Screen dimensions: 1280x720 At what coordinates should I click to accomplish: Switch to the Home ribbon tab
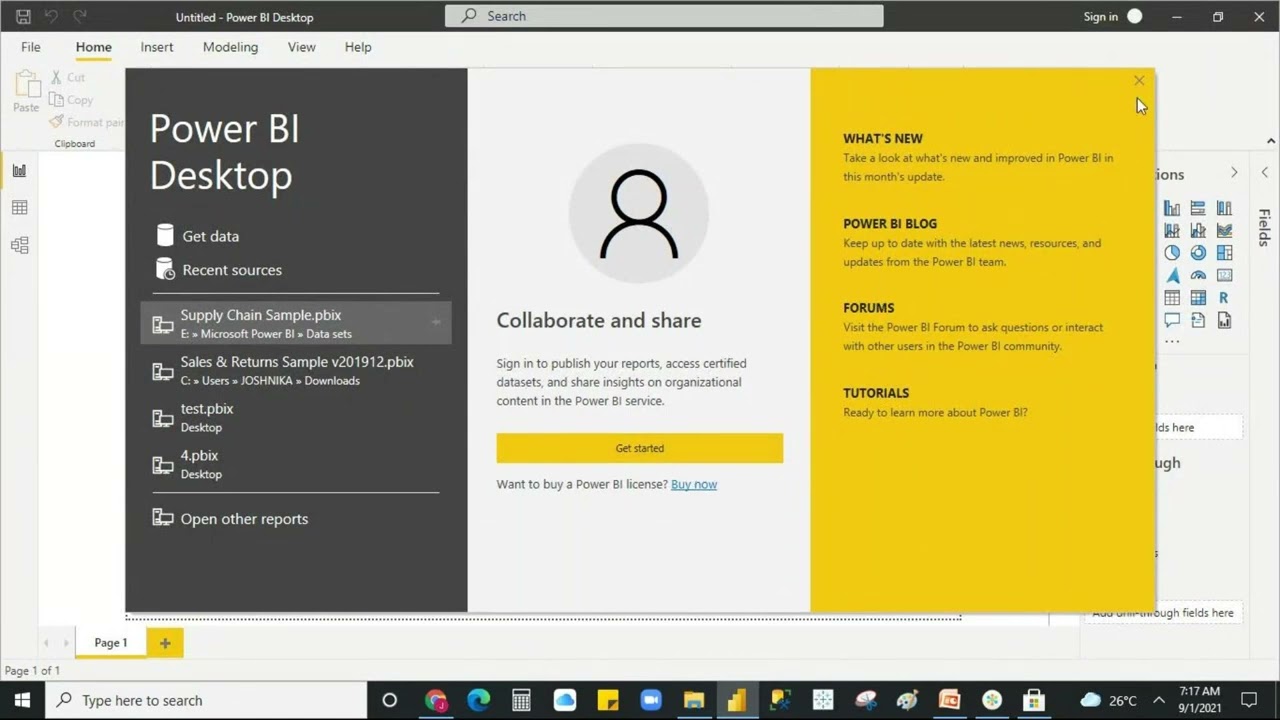pos(94,47)
